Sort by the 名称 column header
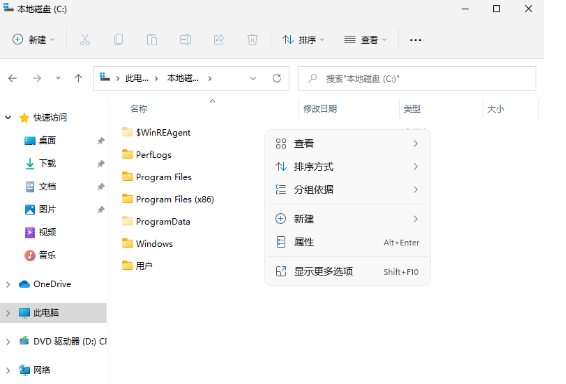 [139, 109]
